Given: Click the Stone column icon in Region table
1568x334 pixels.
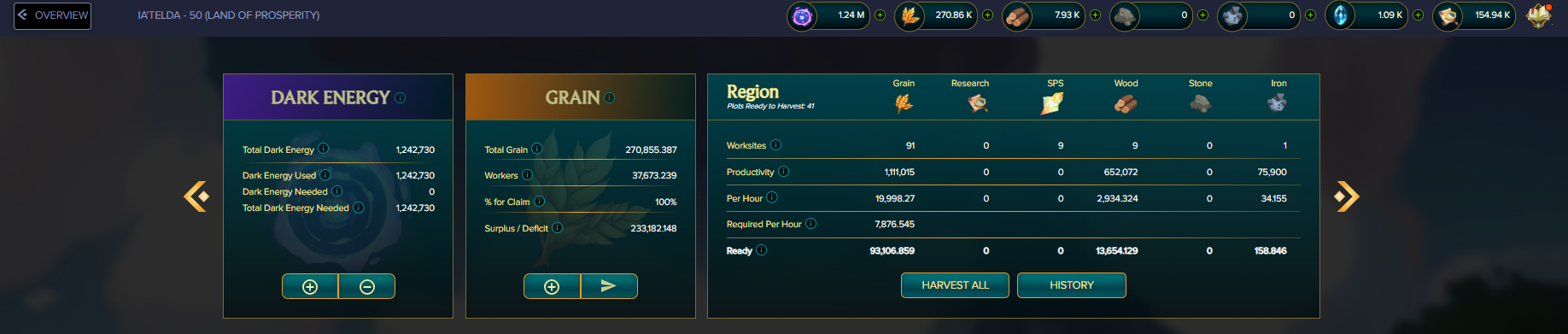Looking at the screenshot, I should point(1200,103).
